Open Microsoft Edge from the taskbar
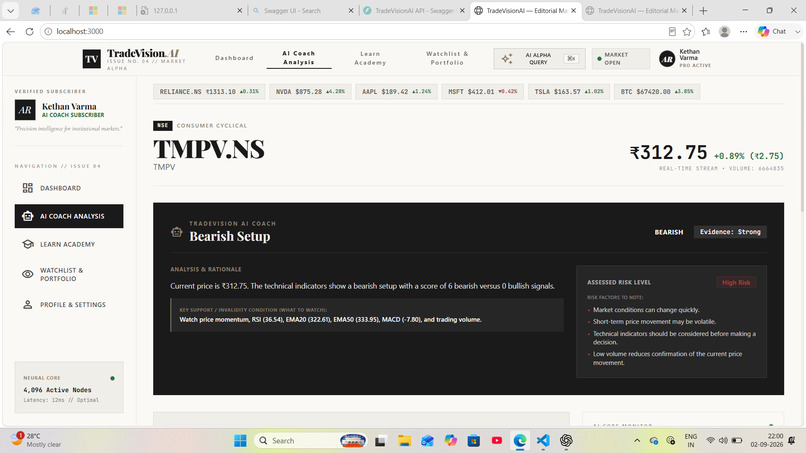 point(520,441)
